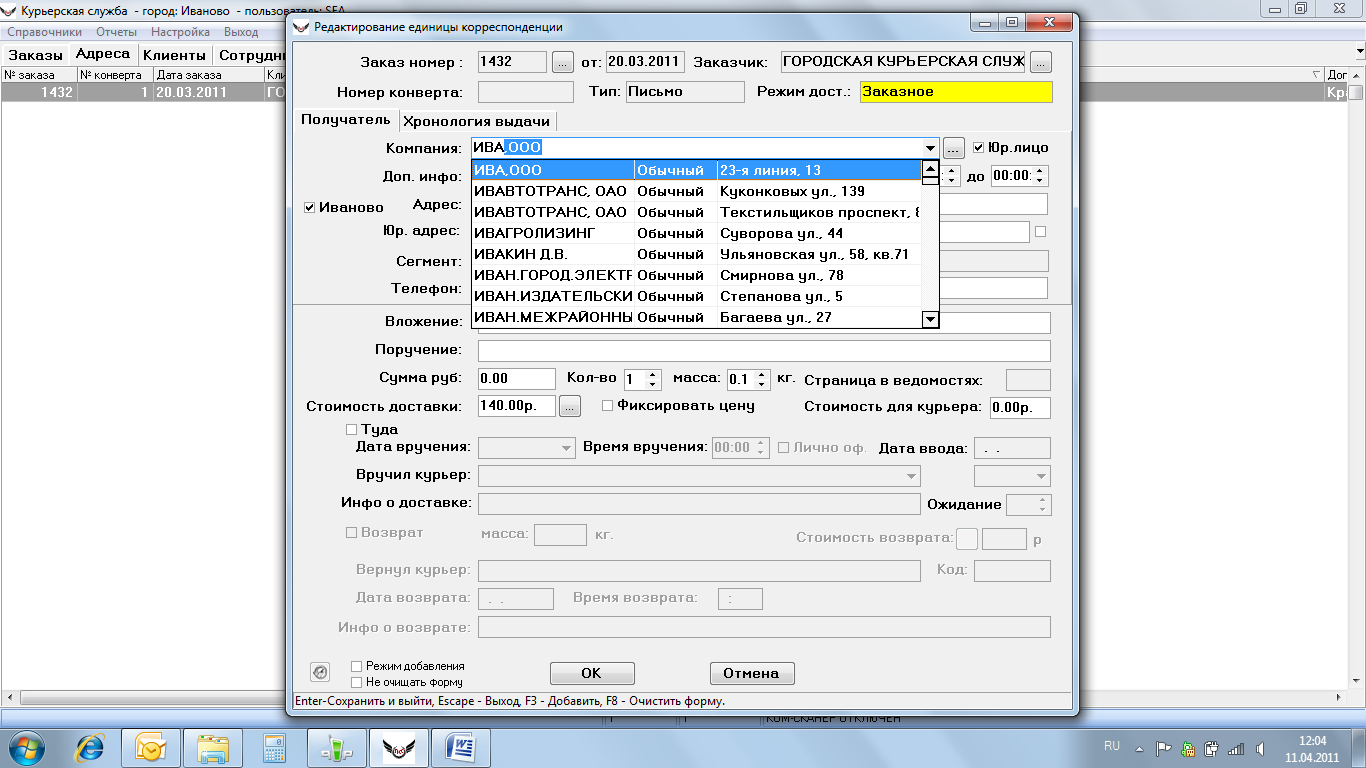1366x768 pixels.
Task: Open the Вручил курьер dropdown
Action: [x=912, y=476]
